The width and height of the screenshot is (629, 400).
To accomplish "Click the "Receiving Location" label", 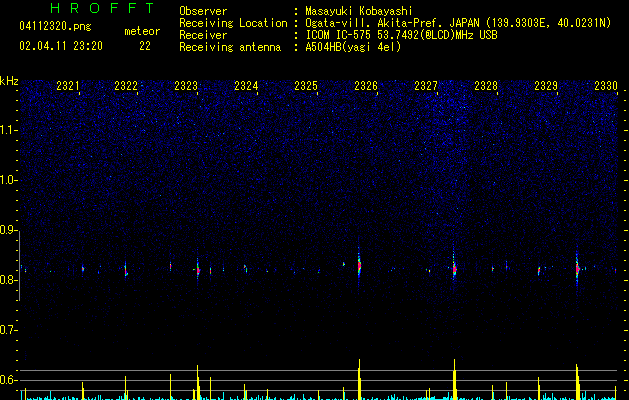I will [233, 23].
